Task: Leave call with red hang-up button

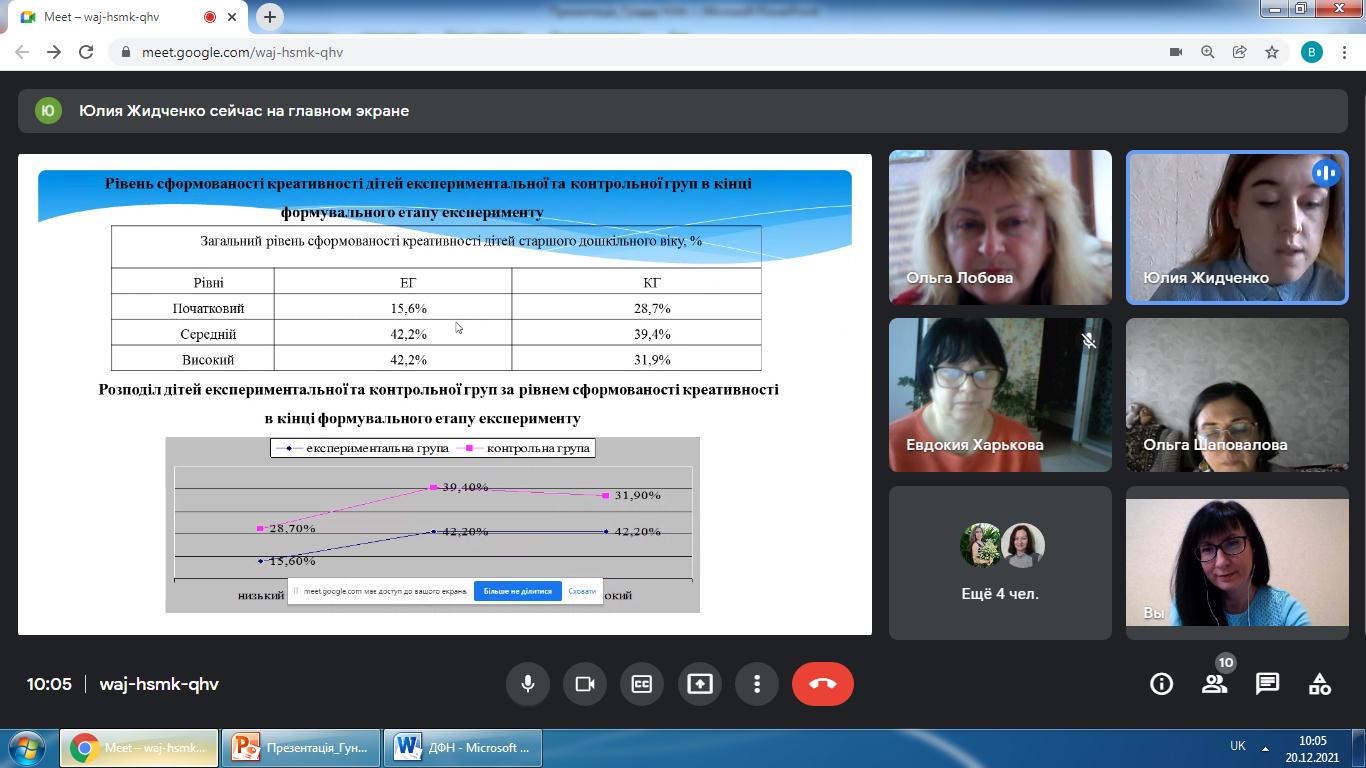Action: 823,684
